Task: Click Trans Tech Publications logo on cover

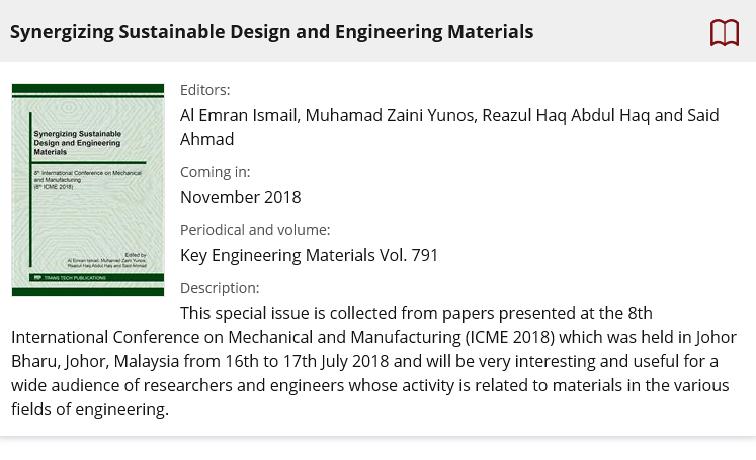Action: [x=70, y=278]
